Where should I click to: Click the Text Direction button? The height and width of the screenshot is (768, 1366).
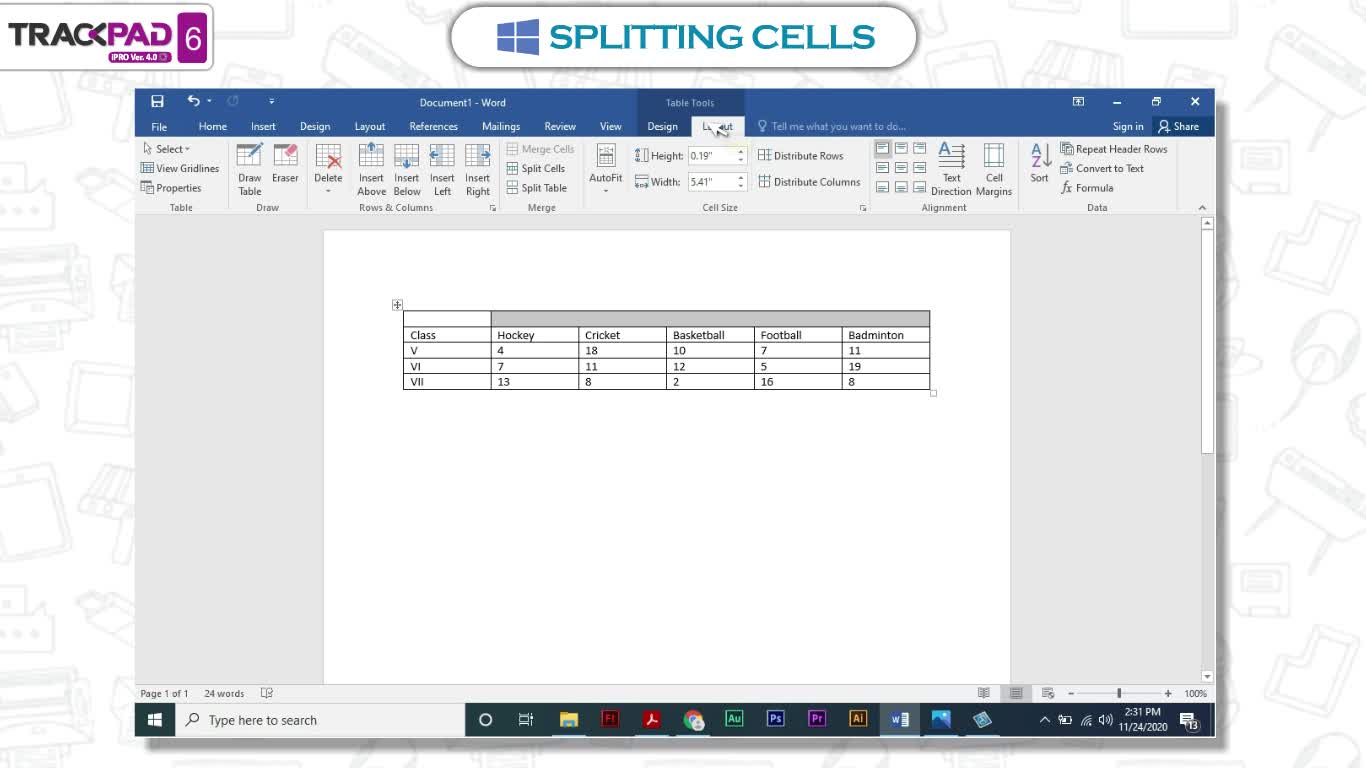coord(951,169)
